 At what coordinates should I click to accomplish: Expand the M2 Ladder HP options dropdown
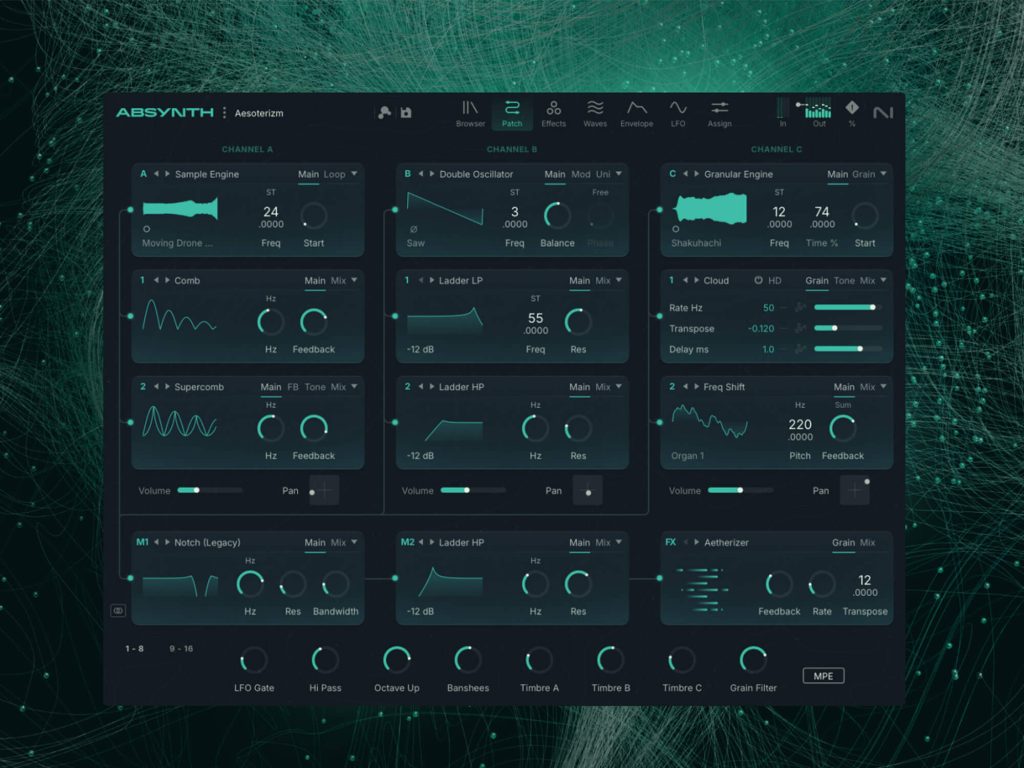click(618, 542)
